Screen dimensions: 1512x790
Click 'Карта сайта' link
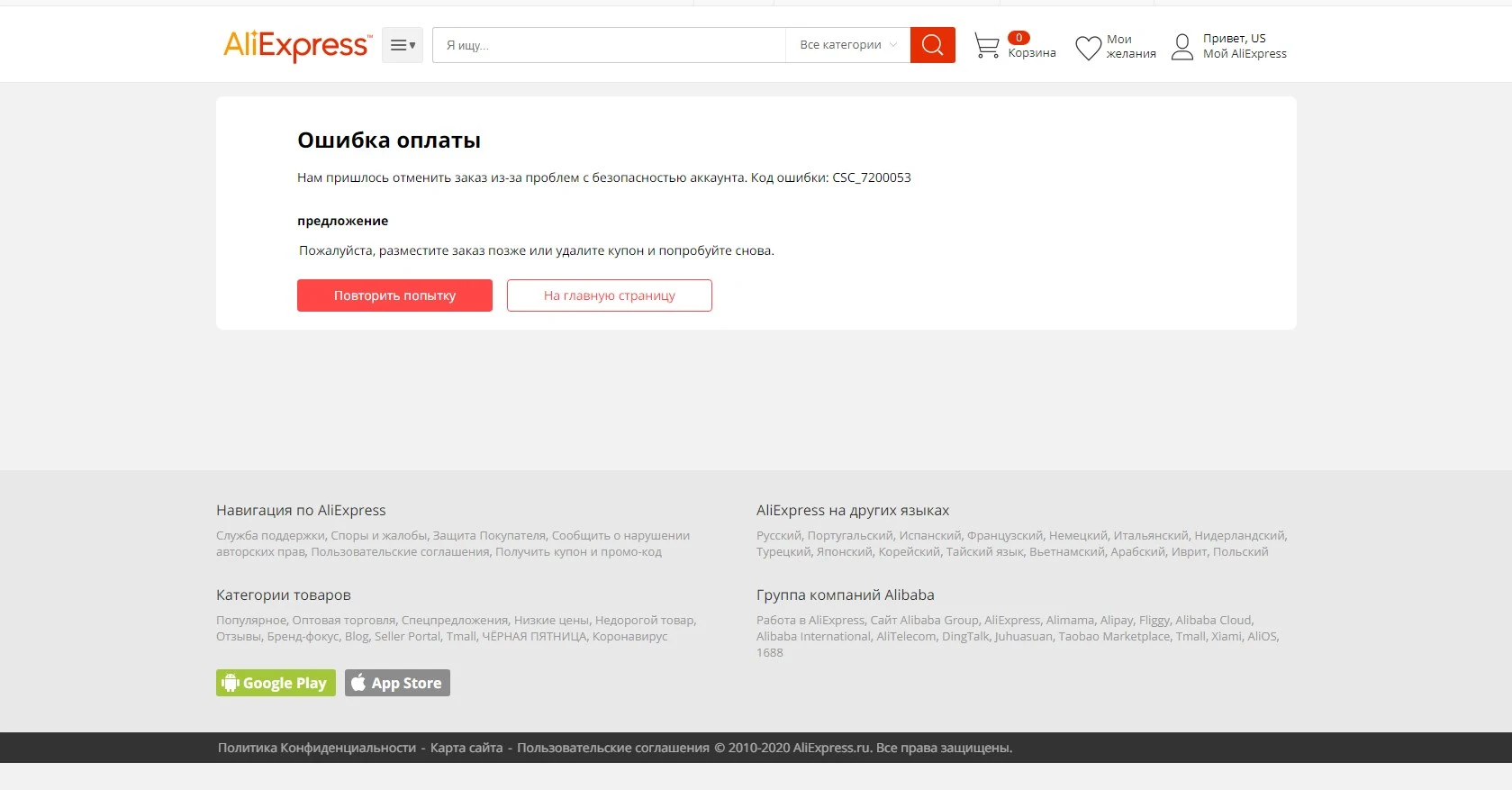pyautogui.click(x=466, y=748)
